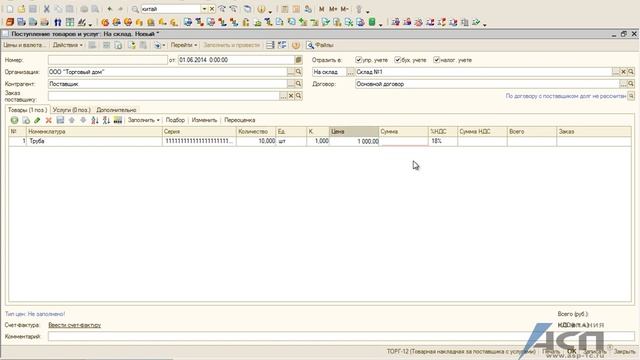
Task: Edit current row with the green pencil icon
Action: tap(37, 120)
